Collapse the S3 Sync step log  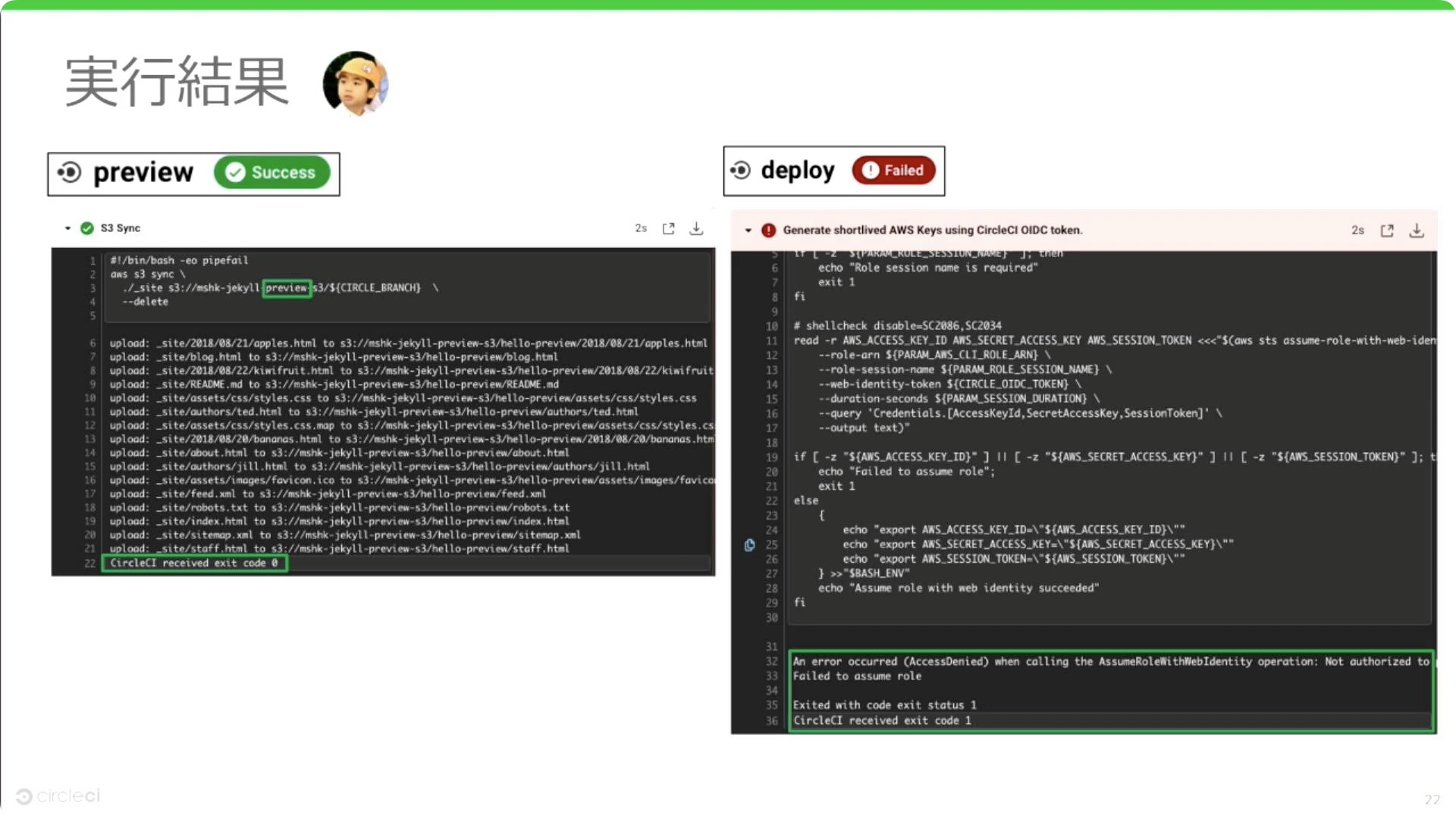click(67, 227)
